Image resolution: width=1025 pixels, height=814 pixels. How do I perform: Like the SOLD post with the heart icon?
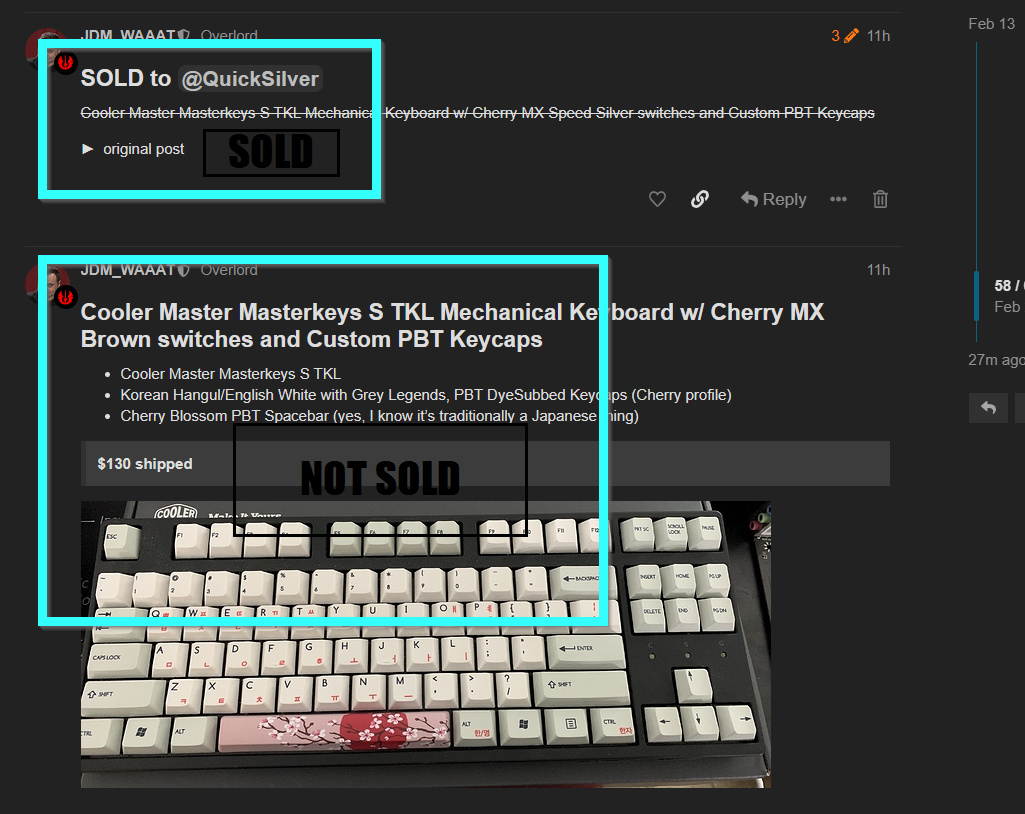pyautogui.click(x=657, y=199)
